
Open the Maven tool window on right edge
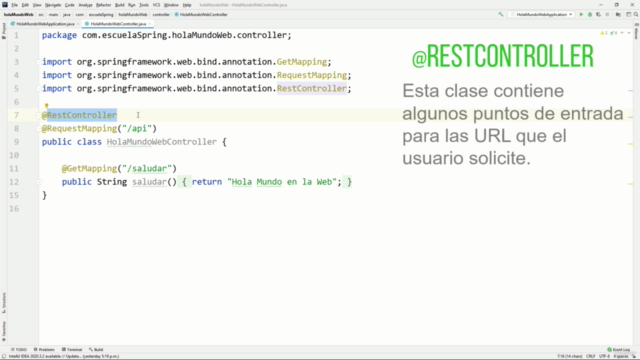(x=636, y=32)
